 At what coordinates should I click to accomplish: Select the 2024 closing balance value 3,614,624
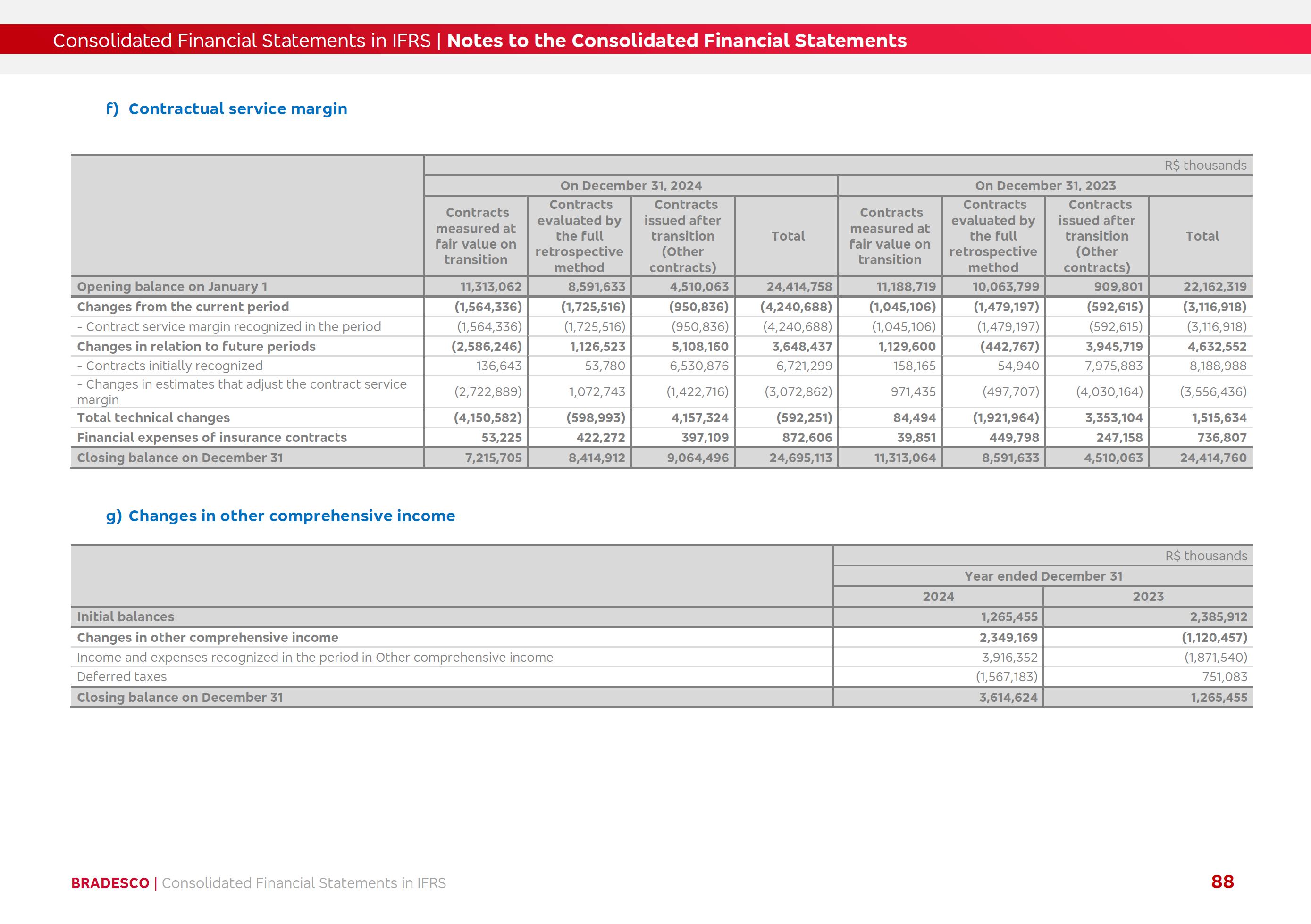point(1008,698)
